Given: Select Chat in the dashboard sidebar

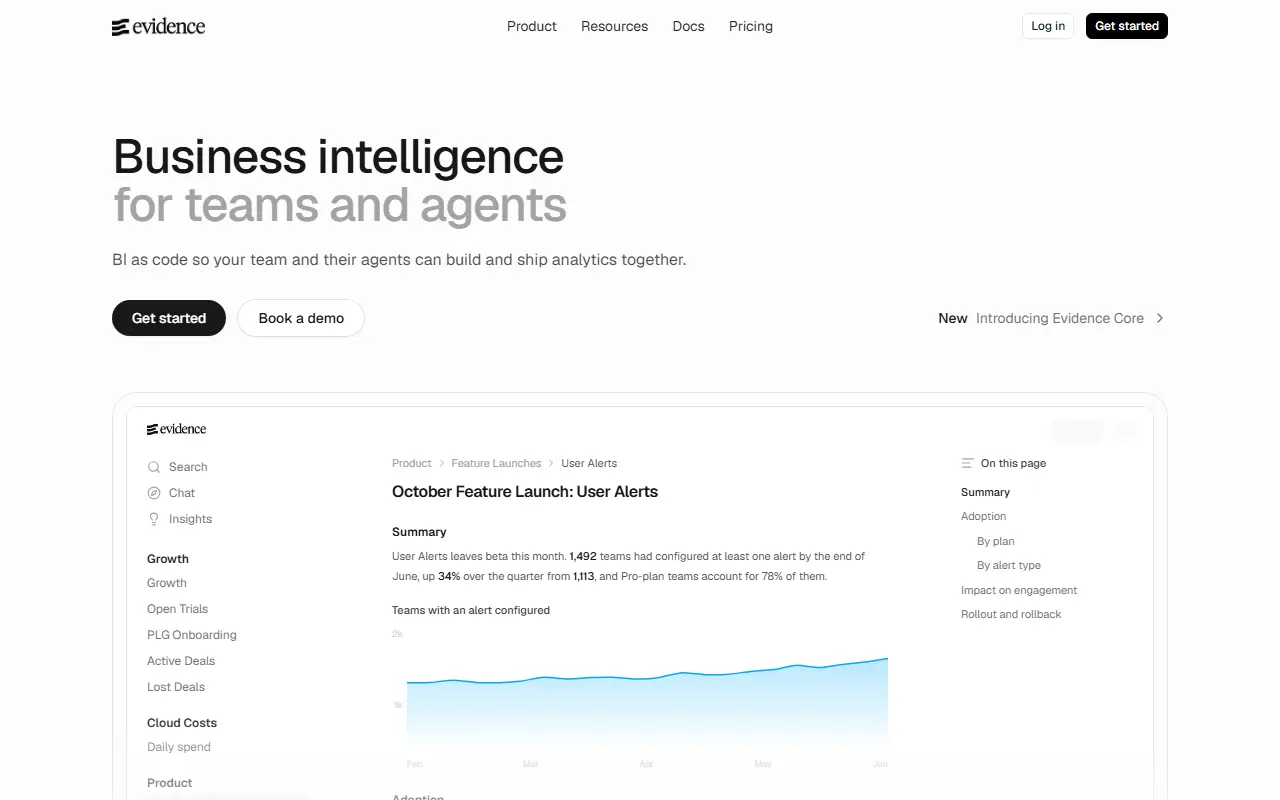Looking at the screenshot, I should click(182, 493).
